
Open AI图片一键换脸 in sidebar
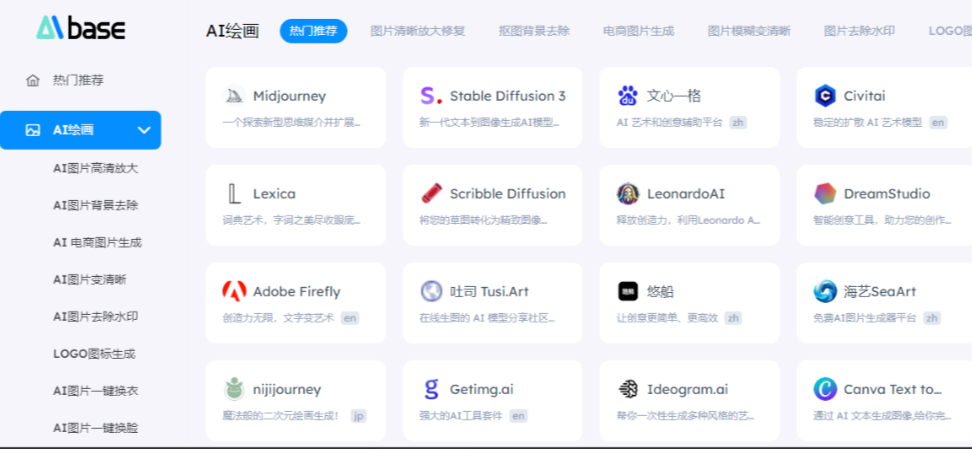[95, 429]
